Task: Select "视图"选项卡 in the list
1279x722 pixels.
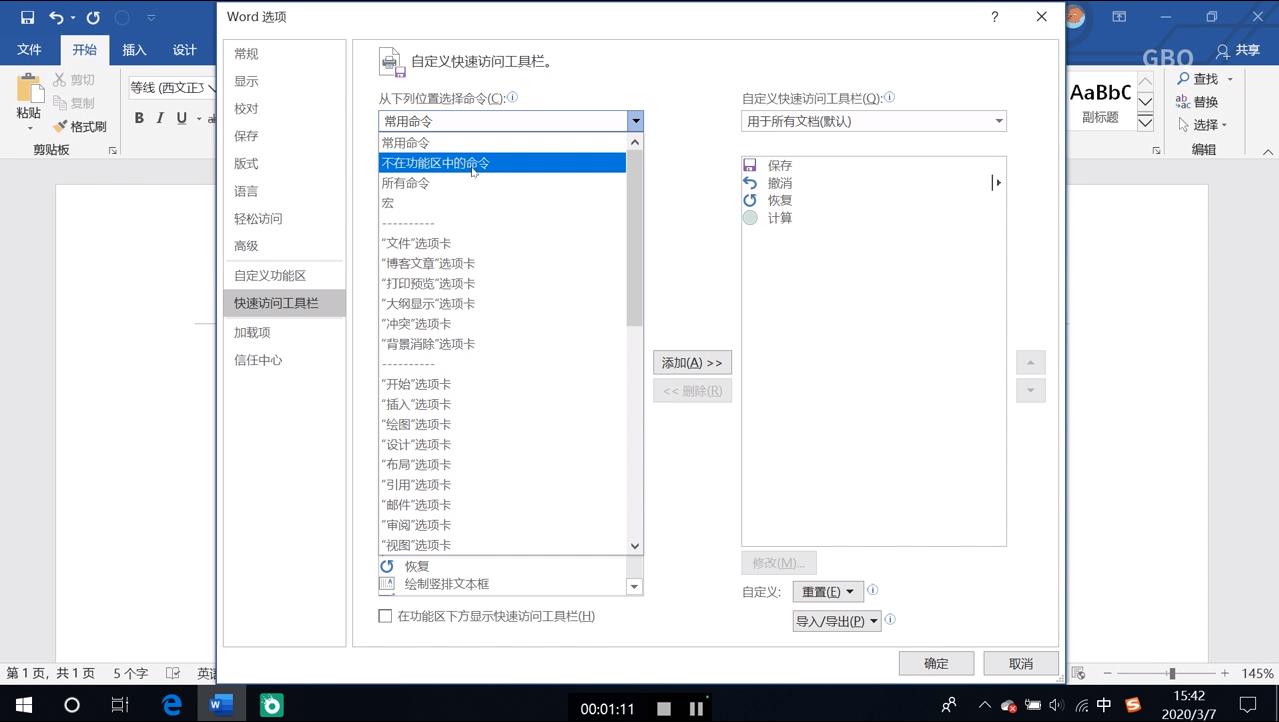Action: point(502,545)
